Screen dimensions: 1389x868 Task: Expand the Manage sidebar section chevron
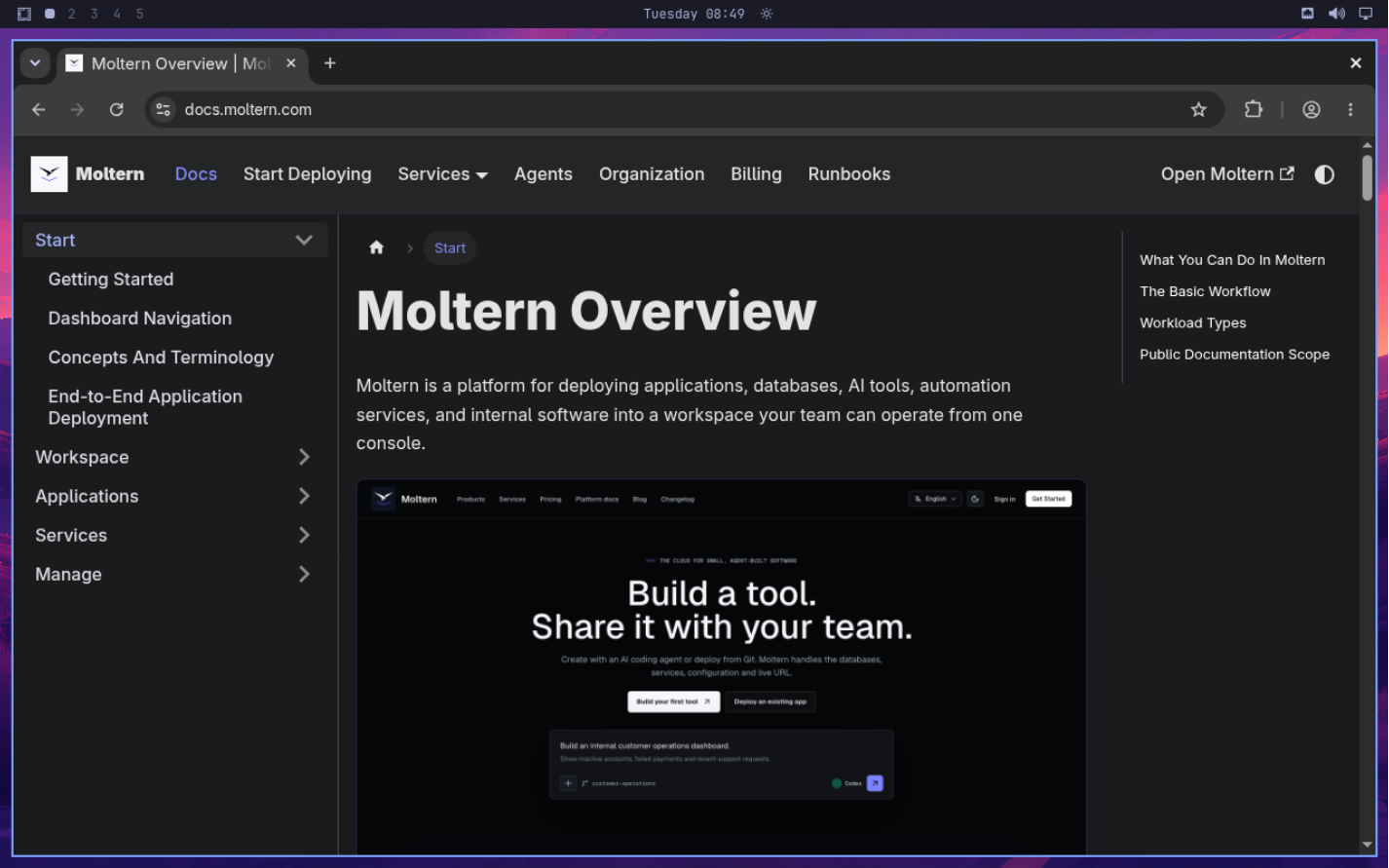[x=304, y=574]
